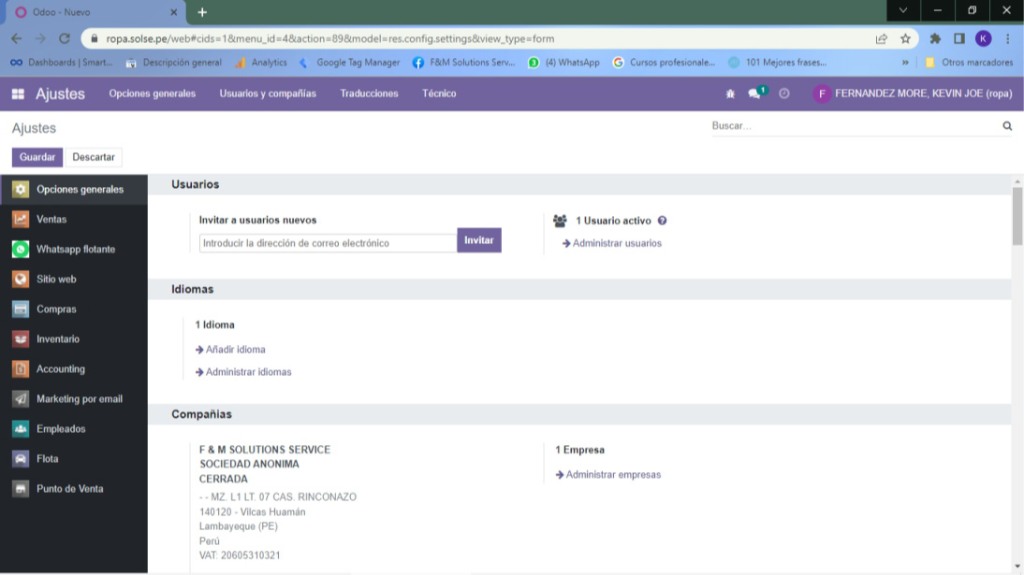Click the settings vertical scrollbar thumb
This screenshot has height=575, width=1024.
(1017, 216)
